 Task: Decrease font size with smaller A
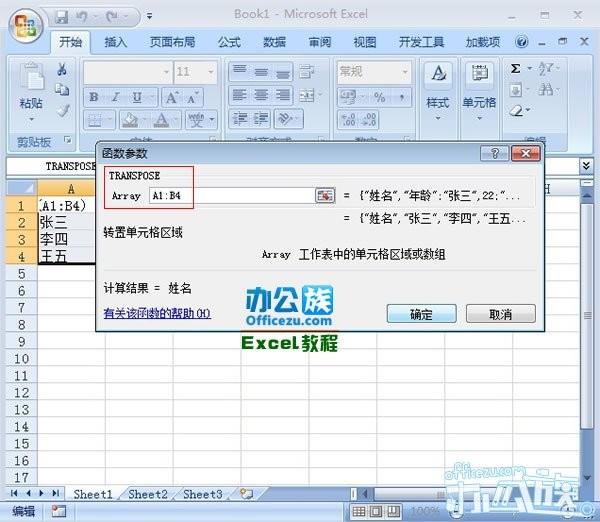pos(192,98)
